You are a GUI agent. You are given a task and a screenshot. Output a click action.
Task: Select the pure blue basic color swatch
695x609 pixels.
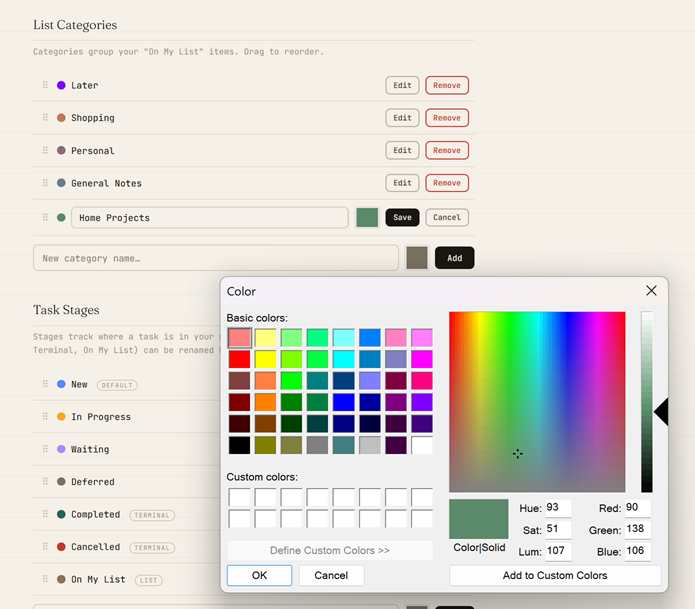(x=344, y=402)
